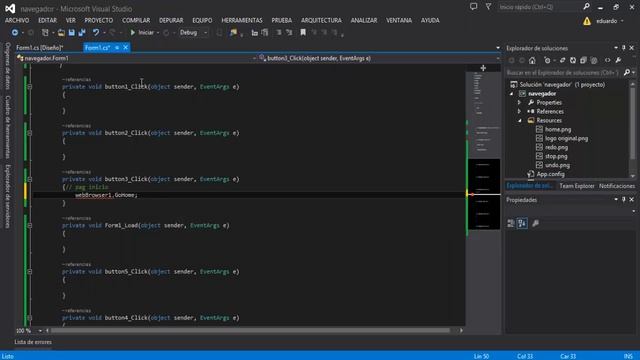Click the Open File folder icon
Screen dimensions: 640x360
coord(61,33)
